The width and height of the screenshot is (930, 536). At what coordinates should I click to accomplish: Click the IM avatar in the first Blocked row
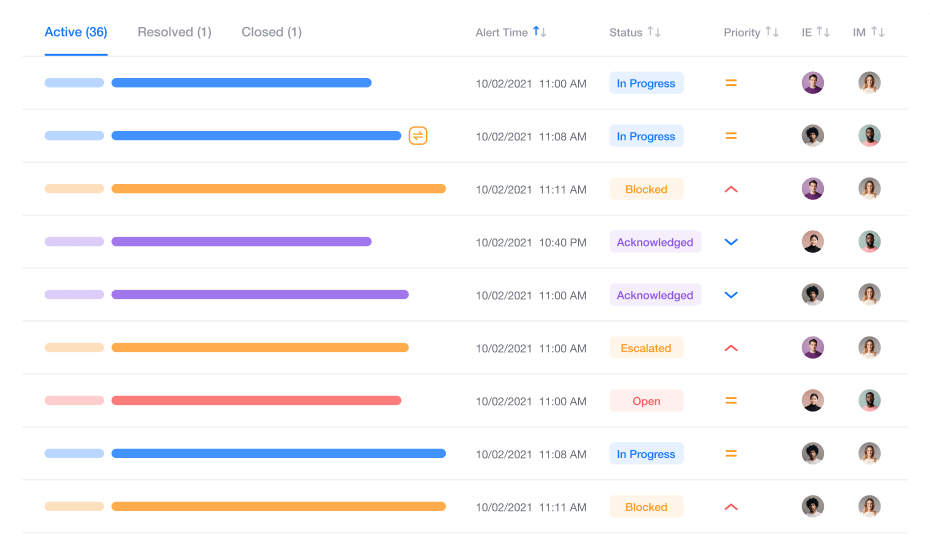[869, 189]
